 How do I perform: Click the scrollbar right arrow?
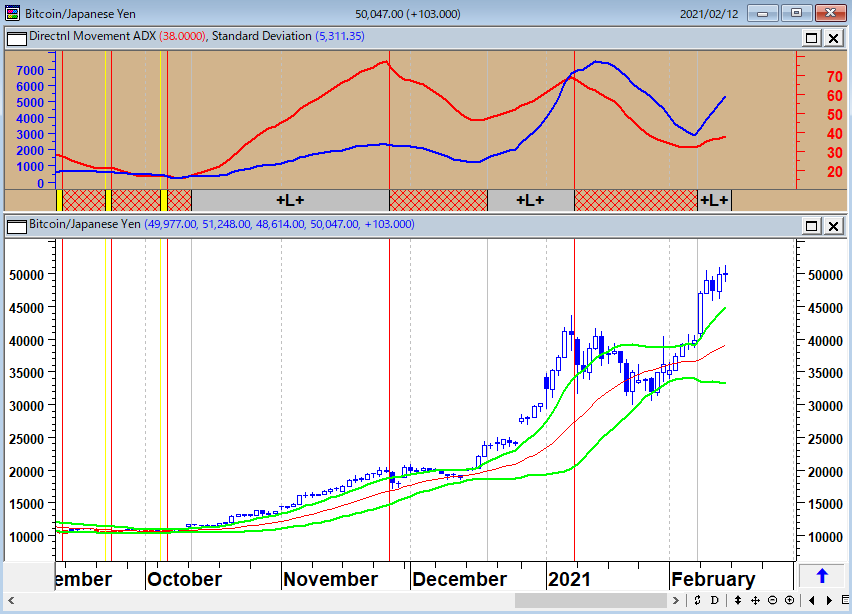click(675, 600)
